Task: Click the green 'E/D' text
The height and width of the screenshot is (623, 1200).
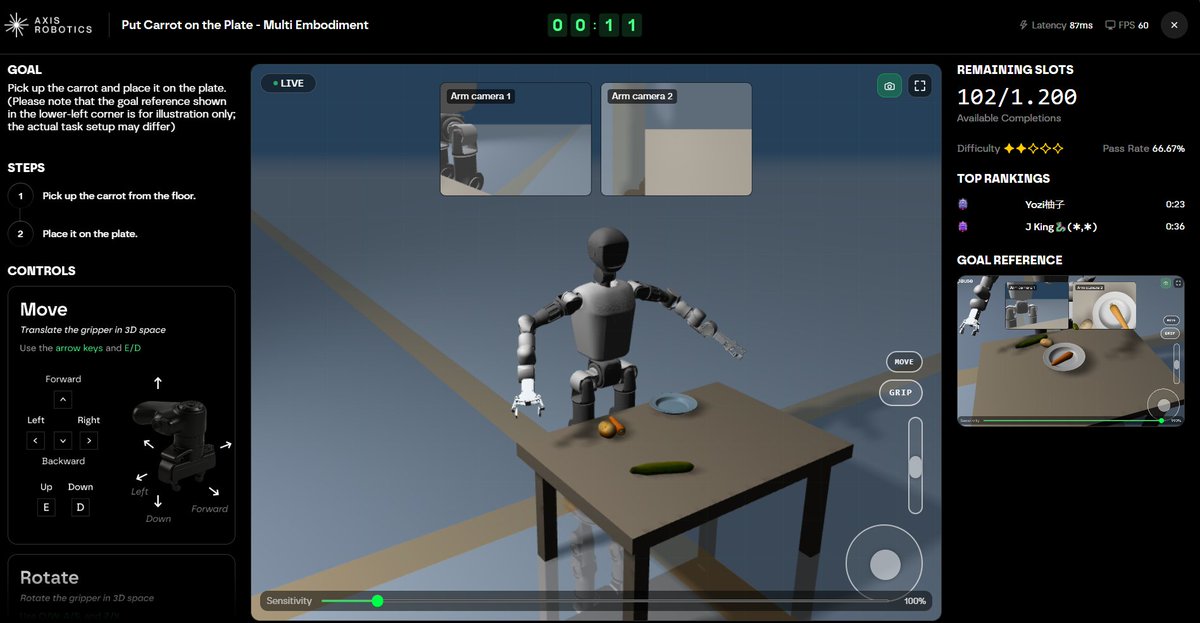Action: (133, 348)
